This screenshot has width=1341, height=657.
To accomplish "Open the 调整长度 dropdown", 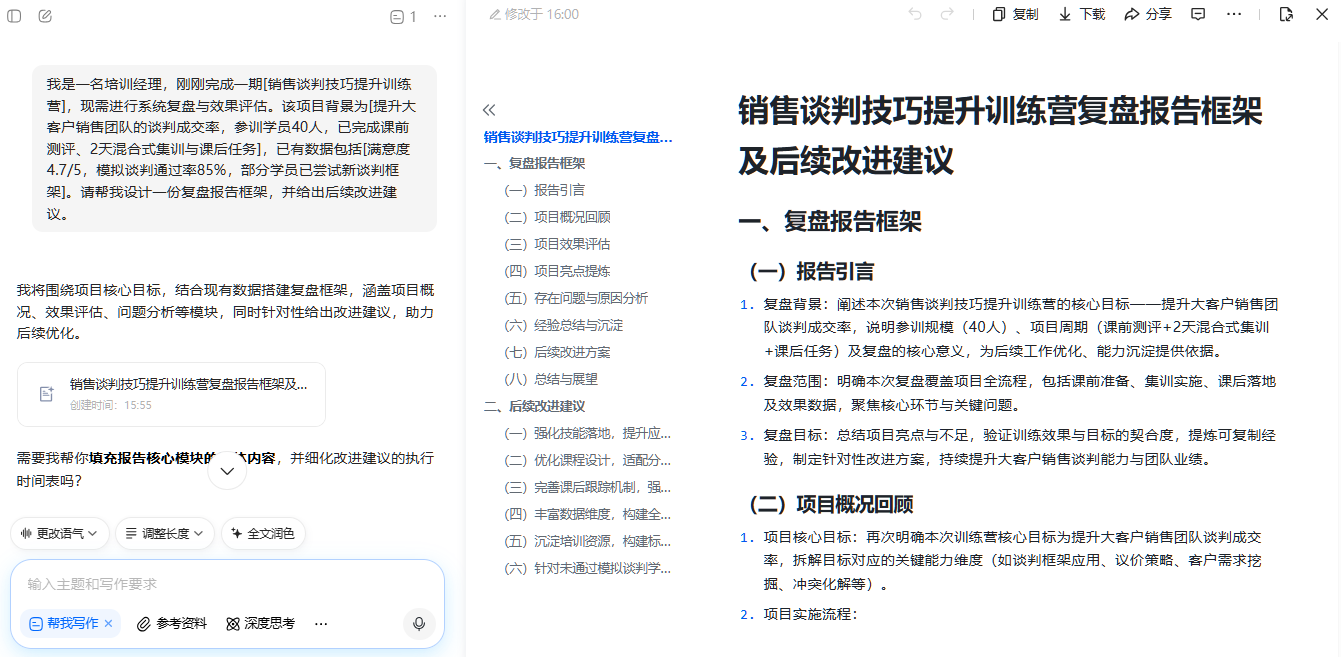I will click(165, 534).
